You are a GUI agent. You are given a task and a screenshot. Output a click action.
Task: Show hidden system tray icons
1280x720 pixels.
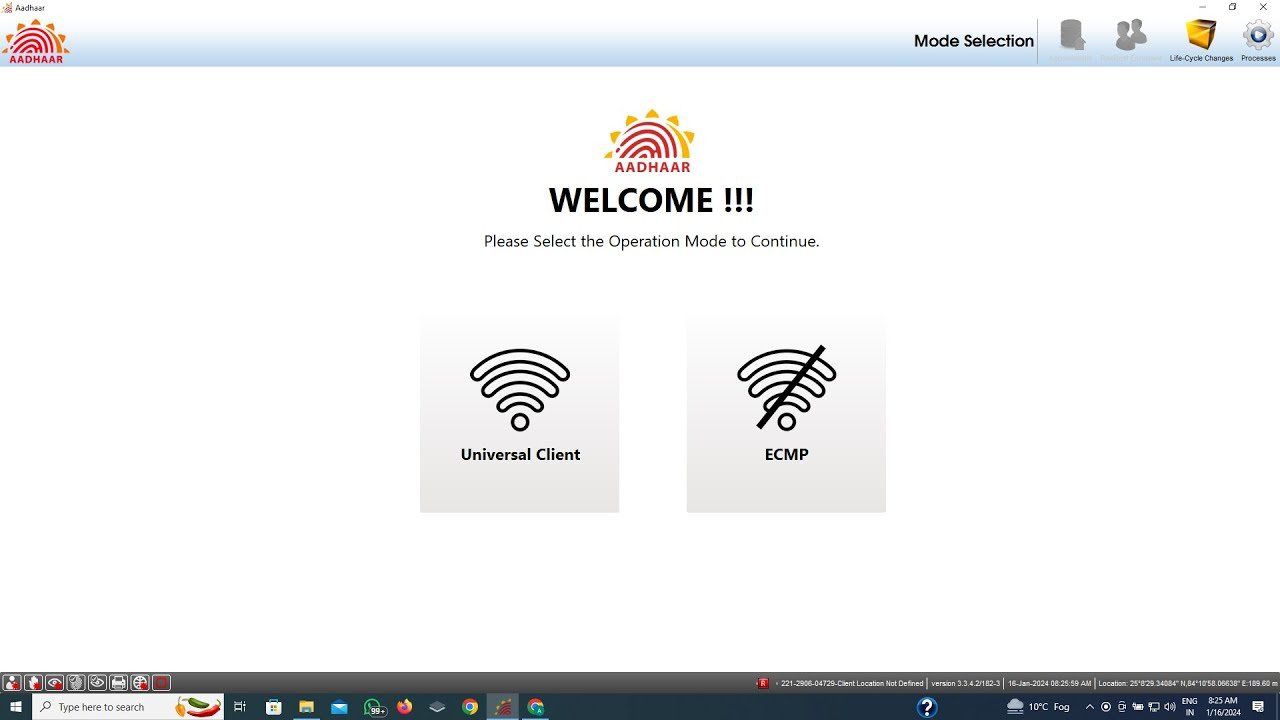tap(1090, 707)
